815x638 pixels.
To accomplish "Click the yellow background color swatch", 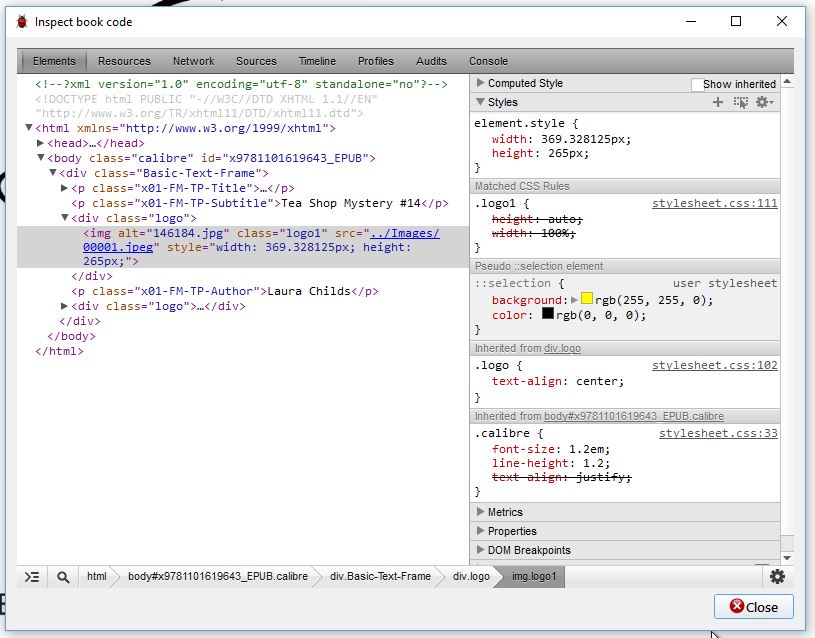I will 587,299.
